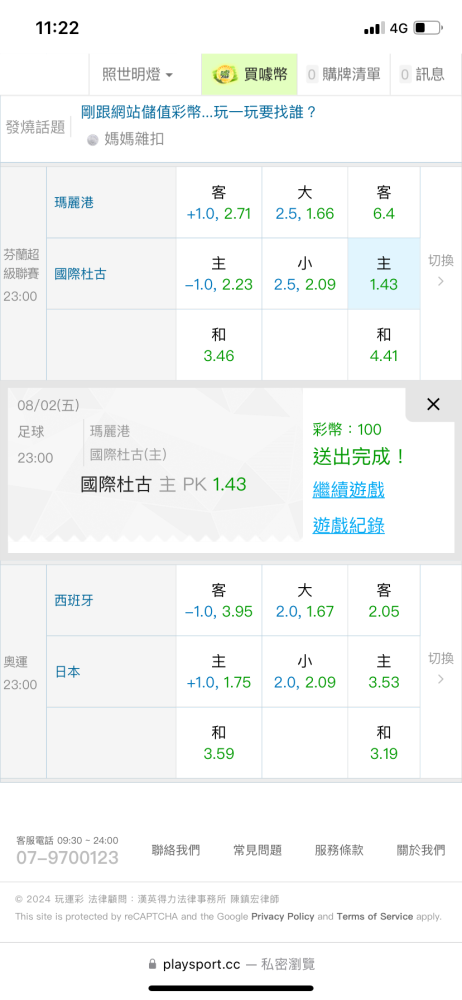This screenshot has width=462, height=1000.
Task: Click the Privacy Policy link
Action: coord(283,916)
